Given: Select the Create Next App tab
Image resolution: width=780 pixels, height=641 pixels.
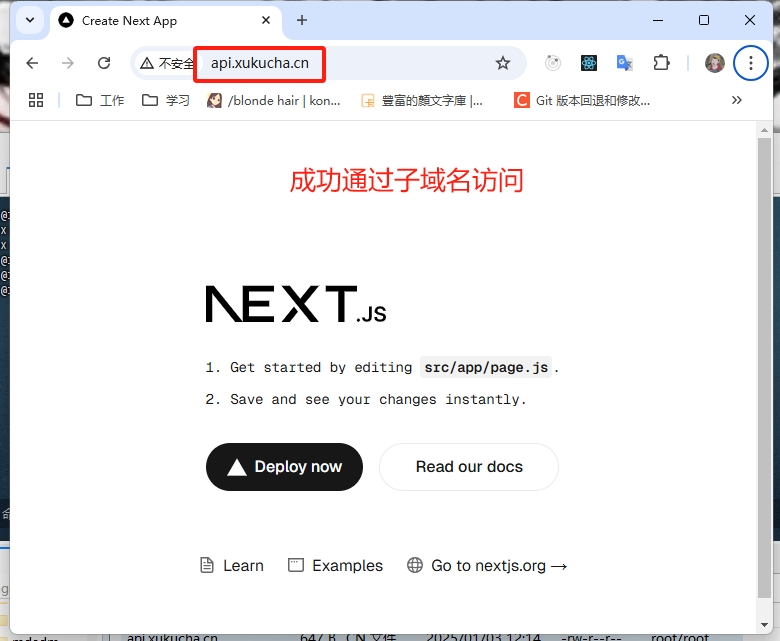Looking at the screenshot, I should (x=166, y=21).
